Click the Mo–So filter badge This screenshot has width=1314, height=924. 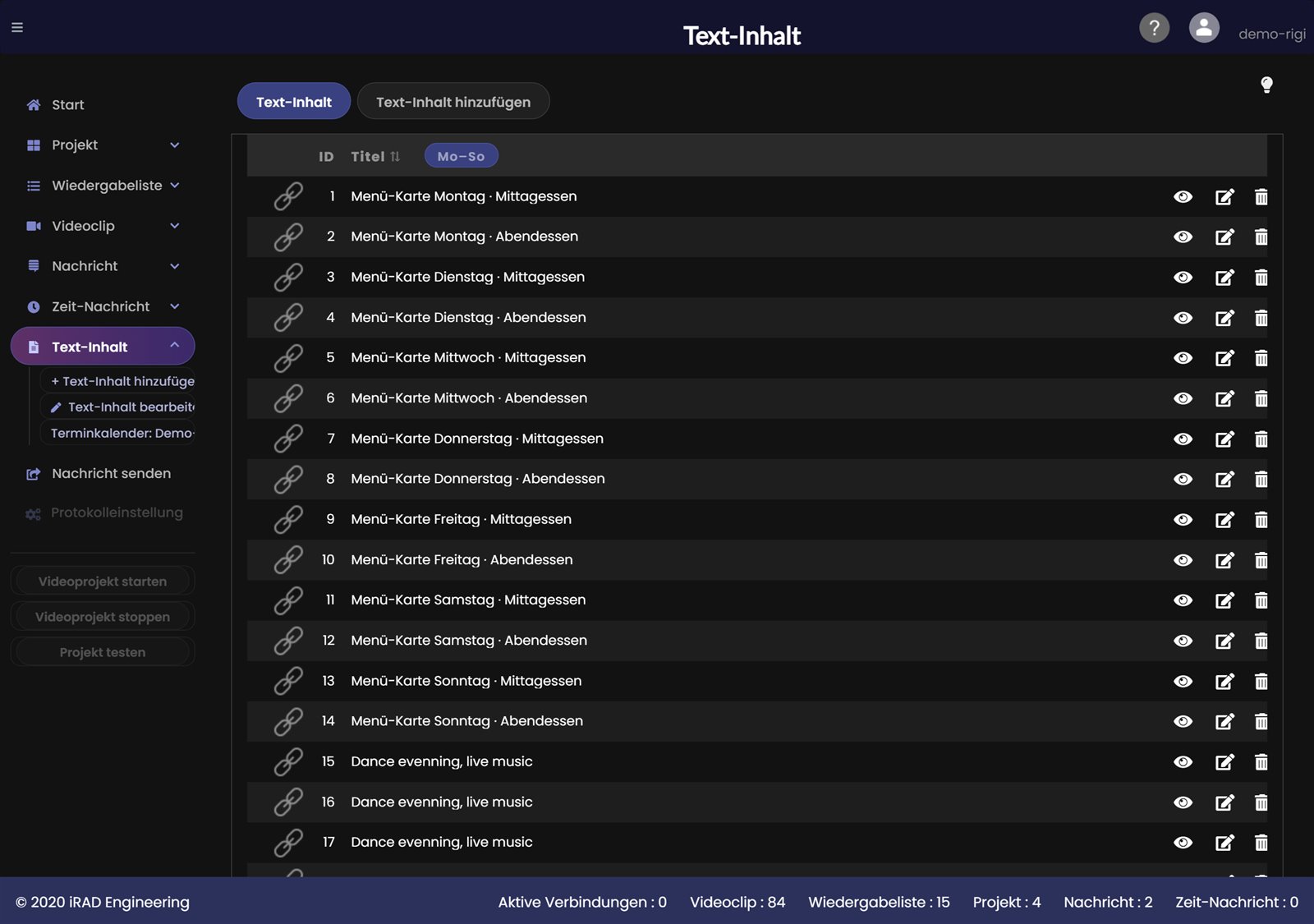point(462,156)
